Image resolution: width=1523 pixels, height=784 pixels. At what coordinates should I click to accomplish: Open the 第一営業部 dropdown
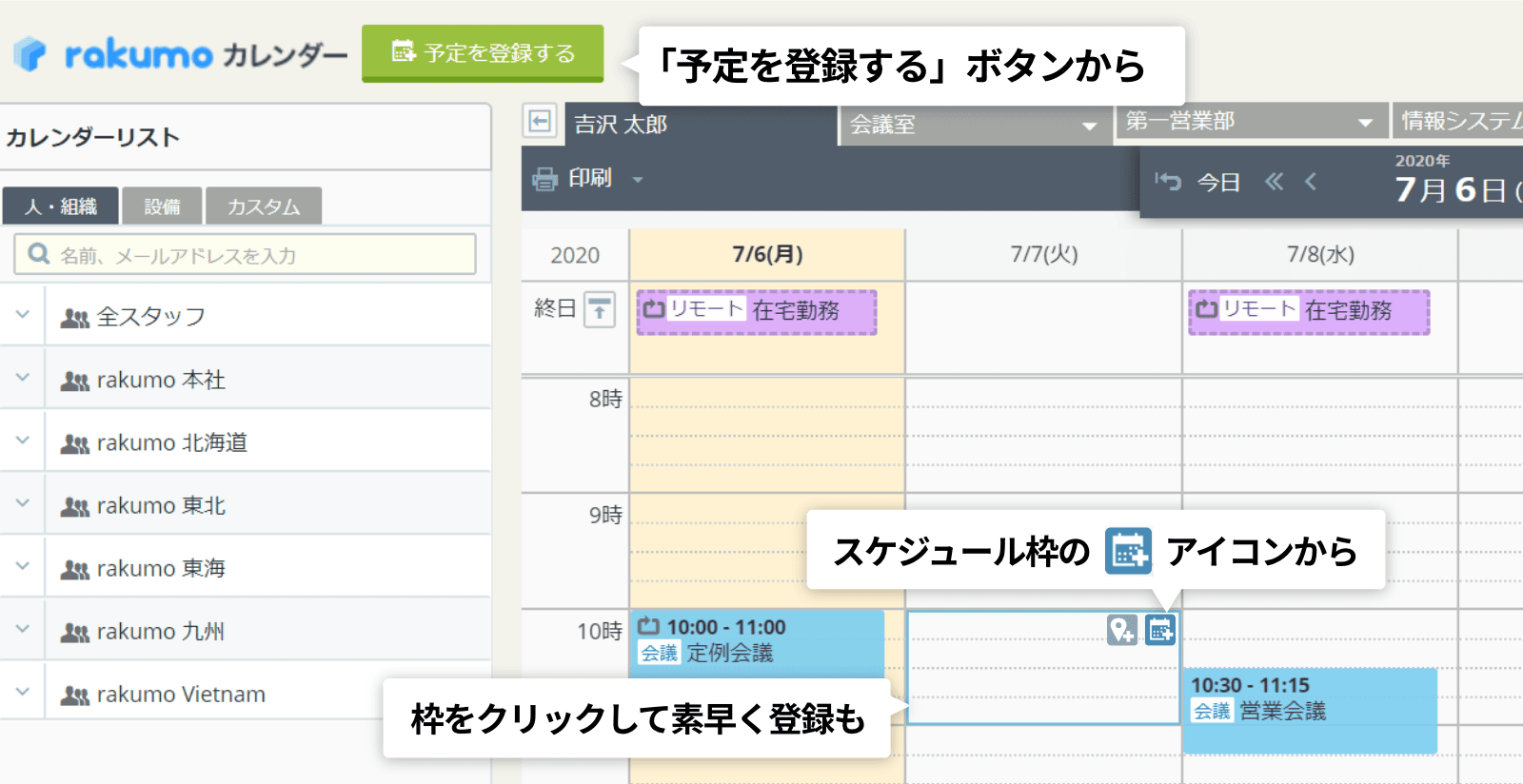tap(1251, 122)
